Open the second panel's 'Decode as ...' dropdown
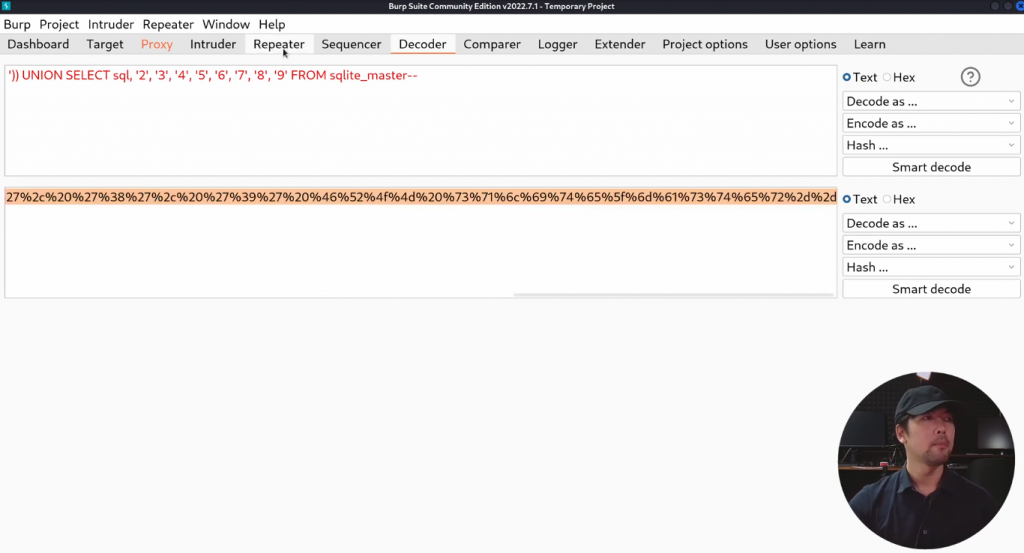 point(931,223)
